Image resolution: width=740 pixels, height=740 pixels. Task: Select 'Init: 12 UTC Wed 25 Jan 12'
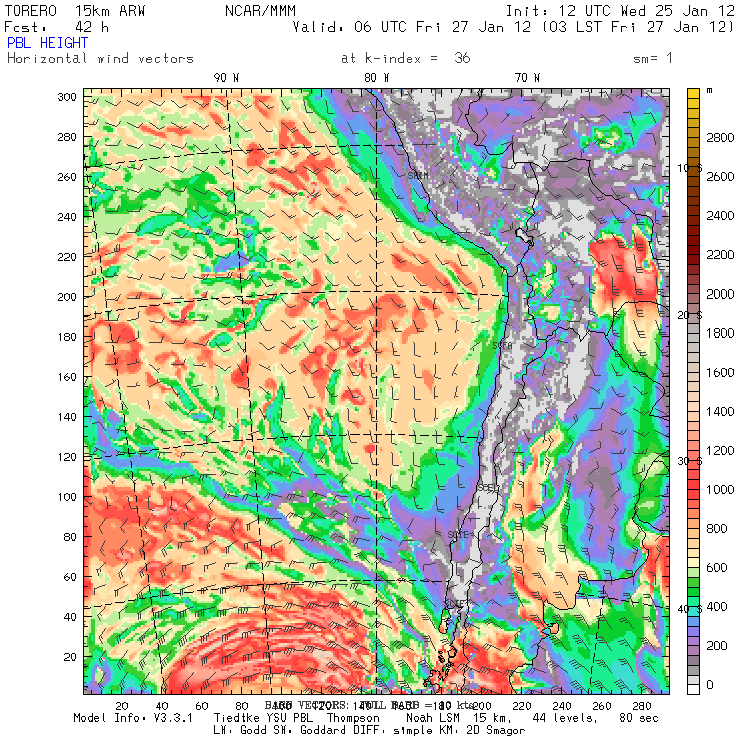click(x=620, y=11)
